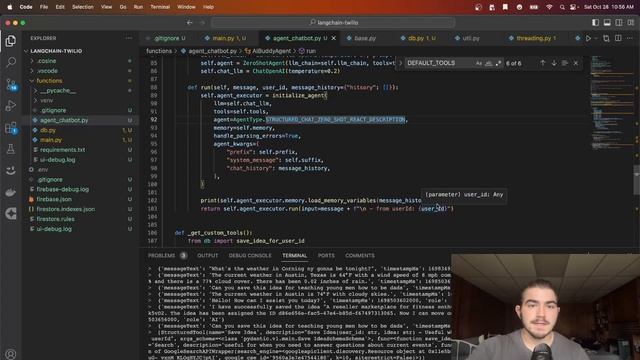Click the Run Python File play button
640x360 pixels.
(588, 38)
